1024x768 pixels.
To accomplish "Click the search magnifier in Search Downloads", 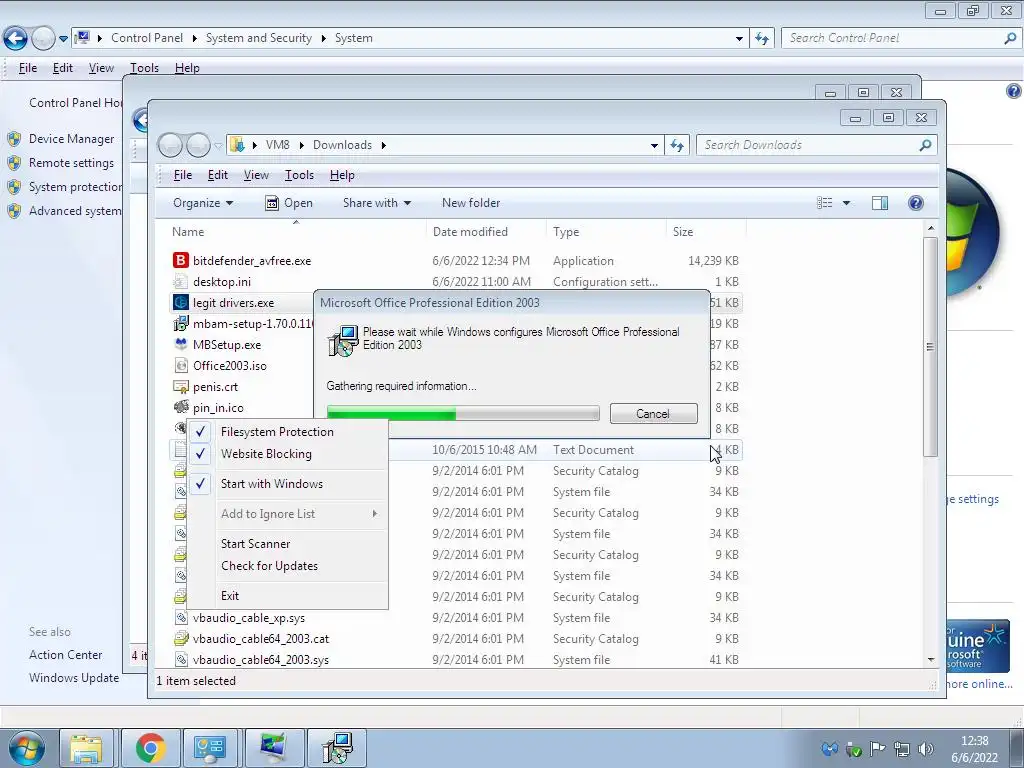I will pyautogui.click(x=925, y=145).
